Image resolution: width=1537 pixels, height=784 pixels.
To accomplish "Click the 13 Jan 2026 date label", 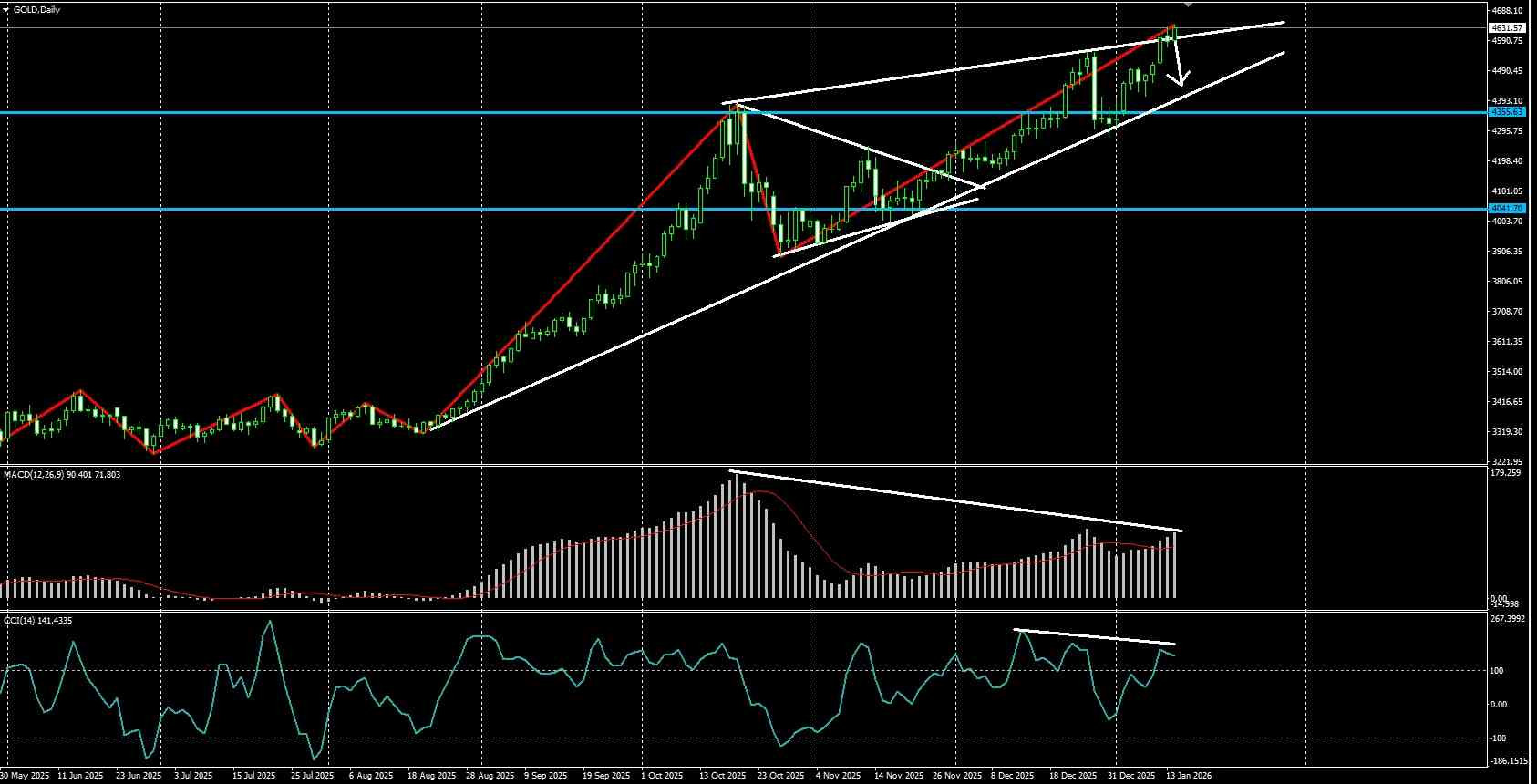I will [x=1189, y=776].
